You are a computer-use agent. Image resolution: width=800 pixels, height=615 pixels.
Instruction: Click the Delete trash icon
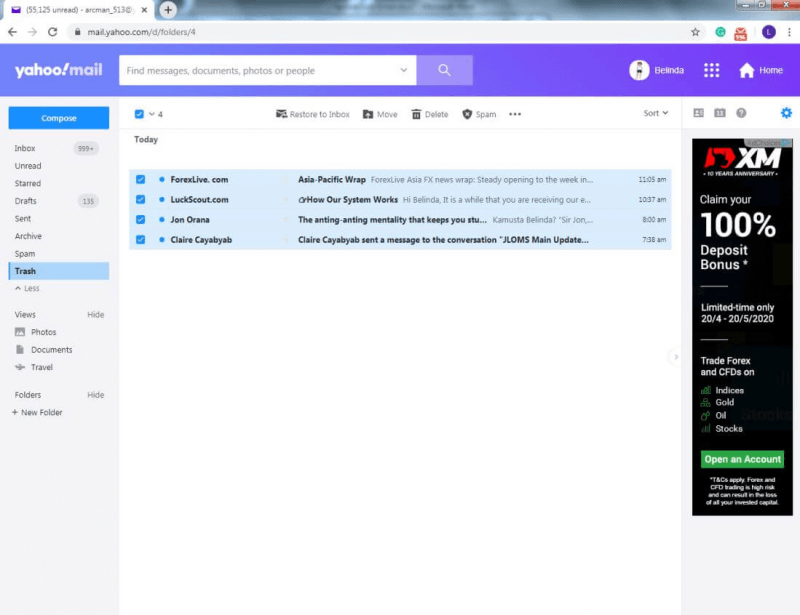point(416,114)
